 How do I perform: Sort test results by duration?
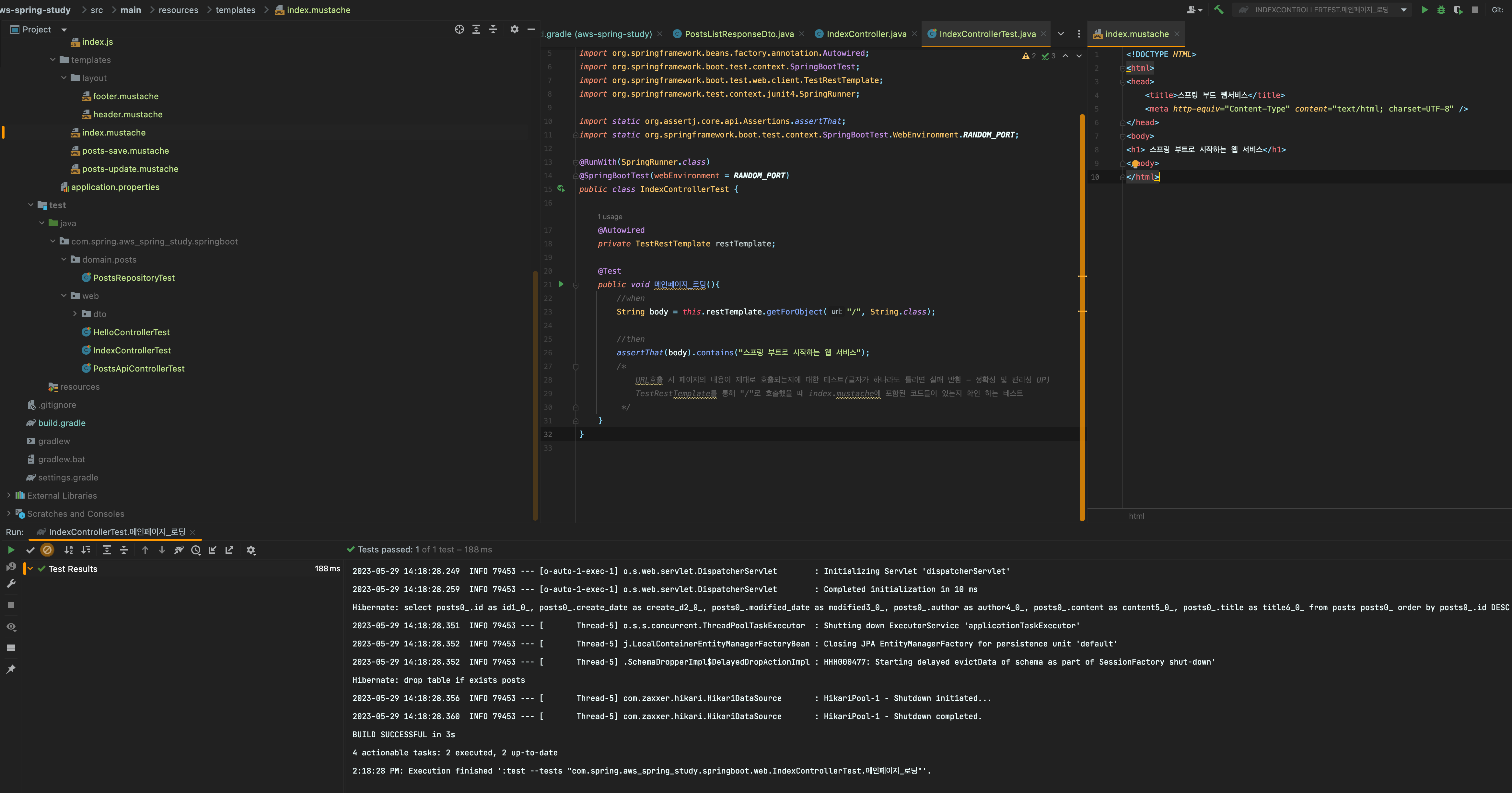pyautogui.click(x=86, y=550)
